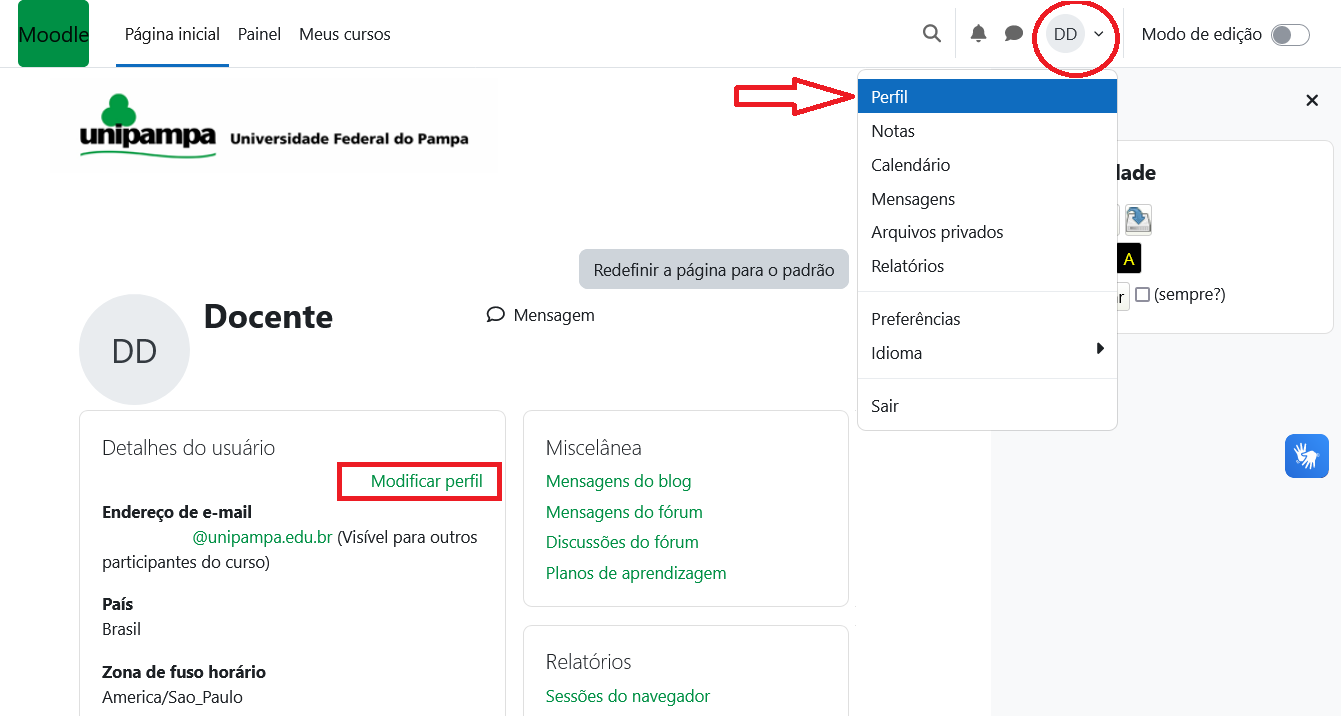1341x716 pixels.
Task: Select the yellow-on-black contrast swatch
Action: pos(1129,260)
